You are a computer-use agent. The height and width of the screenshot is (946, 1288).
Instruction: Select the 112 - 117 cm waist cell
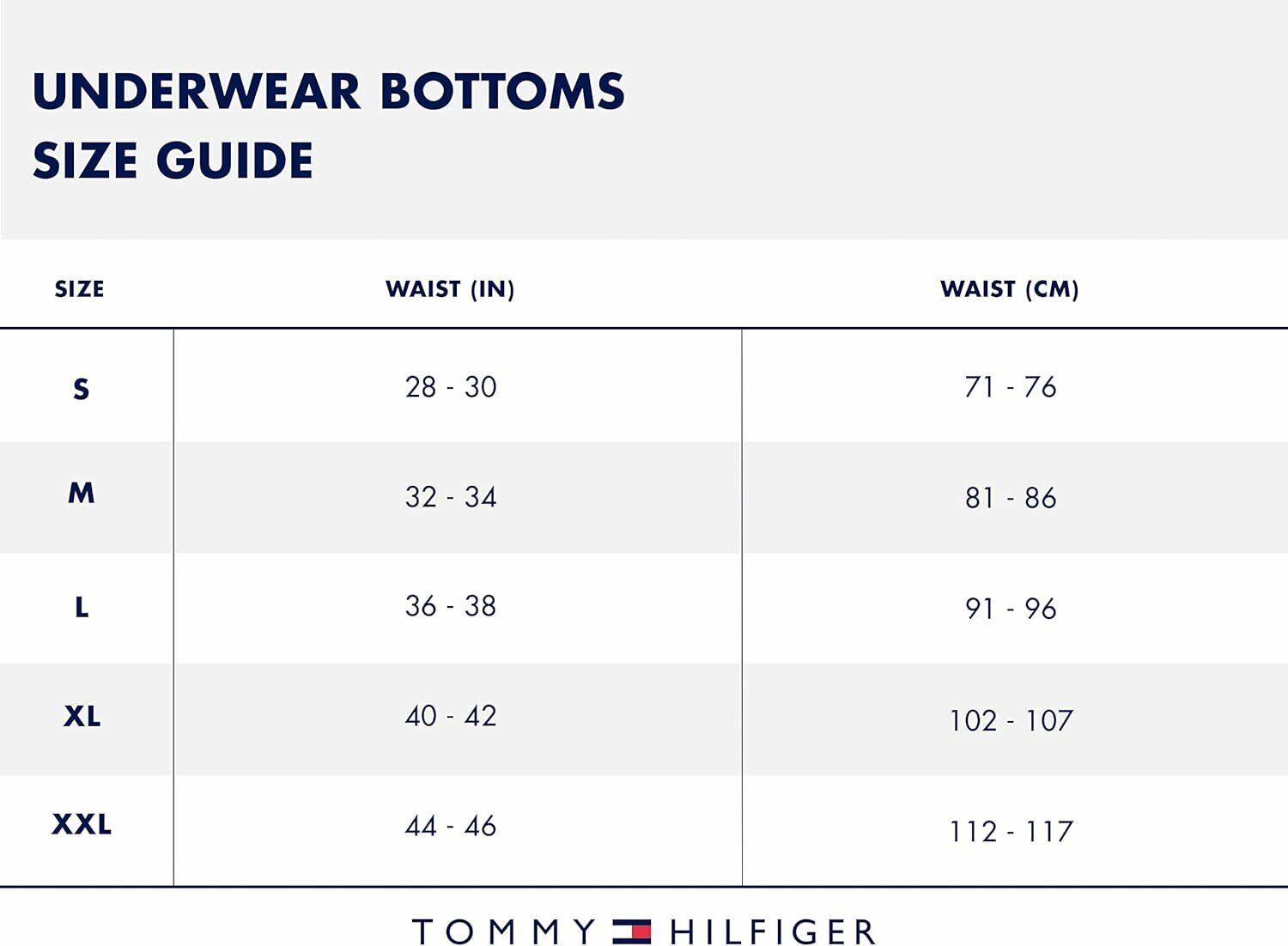click(1011, 831)
